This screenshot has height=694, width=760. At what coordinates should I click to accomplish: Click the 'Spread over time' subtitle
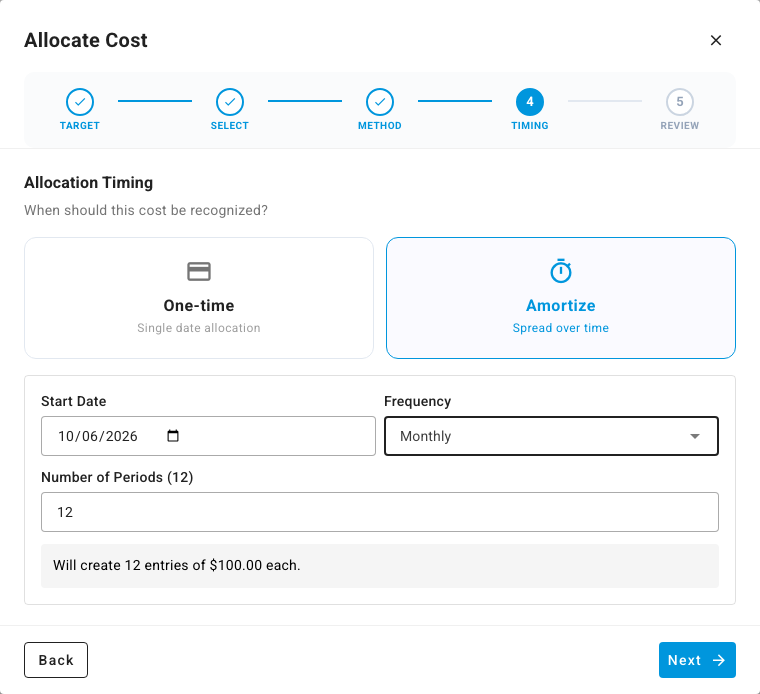point(561,328)
